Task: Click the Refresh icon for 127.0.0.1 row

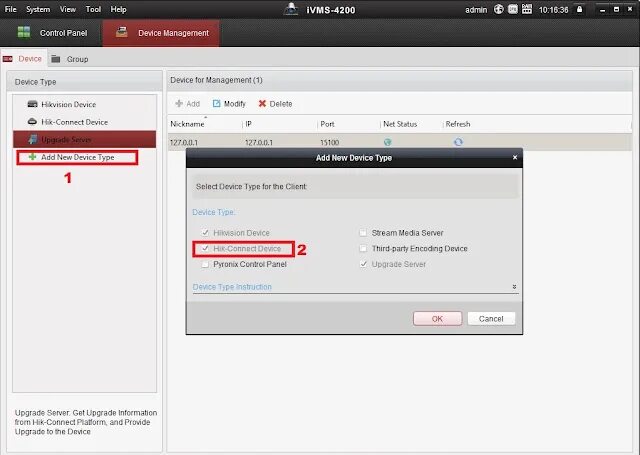Action: (458, 142)
